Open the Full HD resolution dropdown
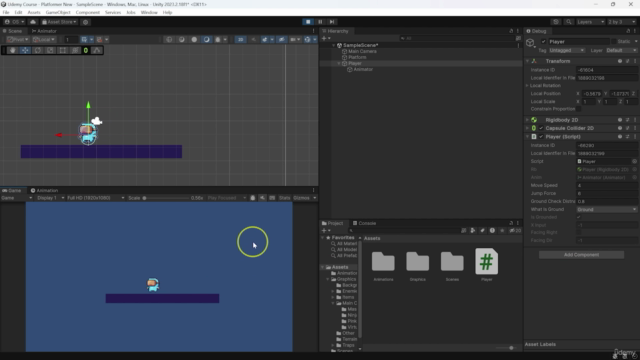The image size is (640, 360). pos(96,198)
